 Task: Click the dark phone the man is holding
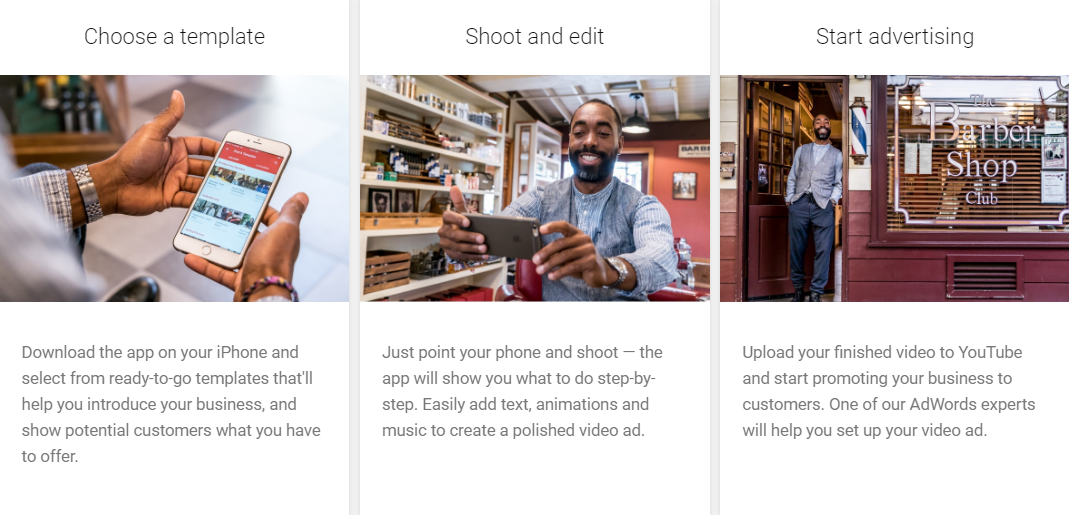click(501, 236)
